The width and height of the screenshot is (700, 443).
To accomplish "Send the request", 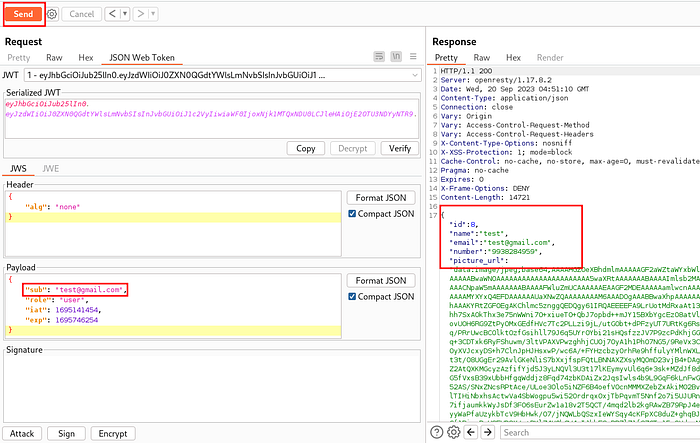I will pyautogui.click(x=23, y=14).
